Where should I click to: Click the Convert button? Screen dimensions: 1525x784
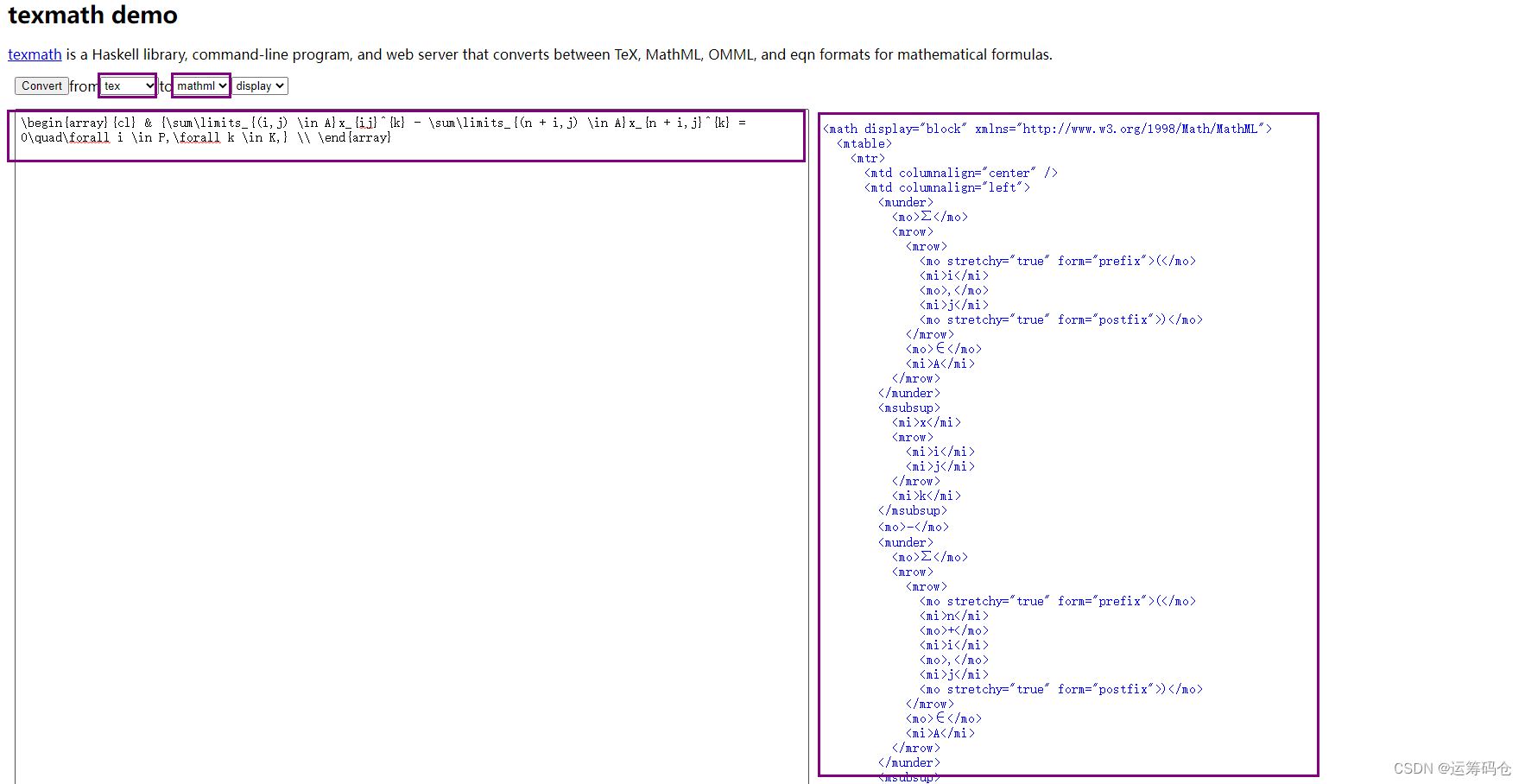coord(41,85)
